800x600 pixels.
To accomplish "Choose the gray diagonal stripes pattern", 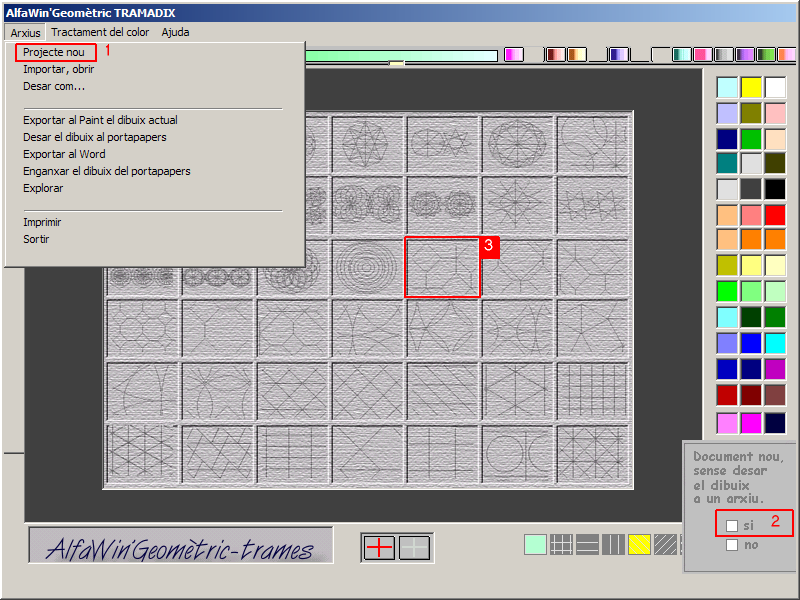I will pyautogui.click(x=665, y=544).
